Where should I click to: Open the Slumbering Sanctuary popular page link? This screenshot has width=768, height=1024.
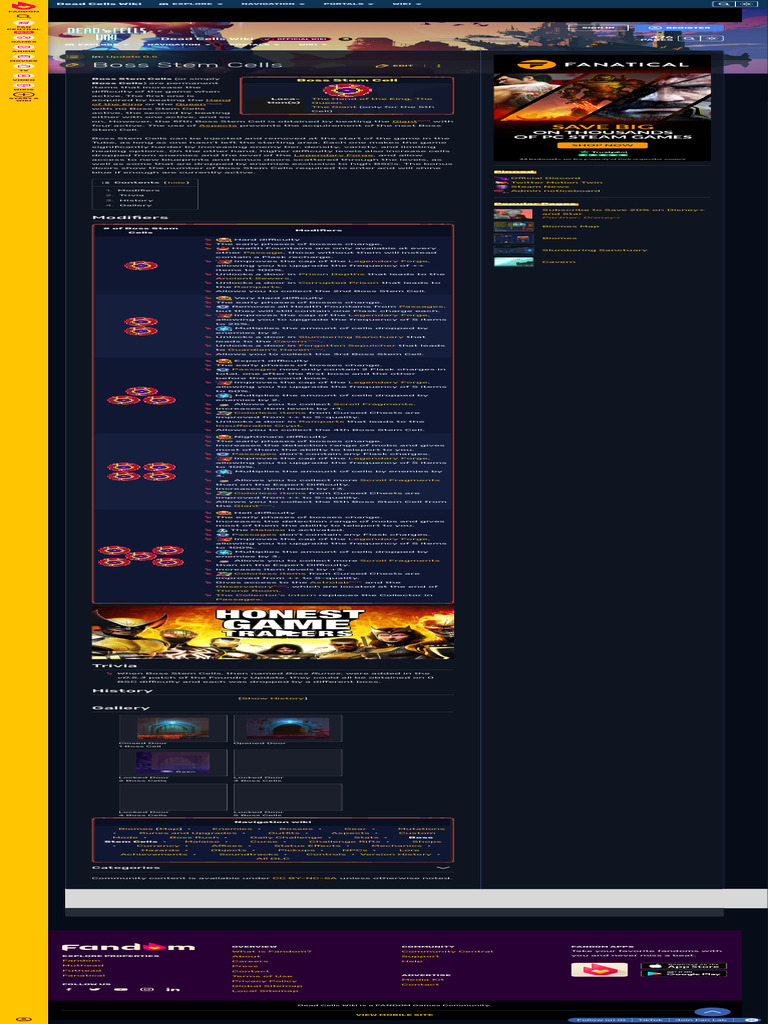tap(595, 250)
